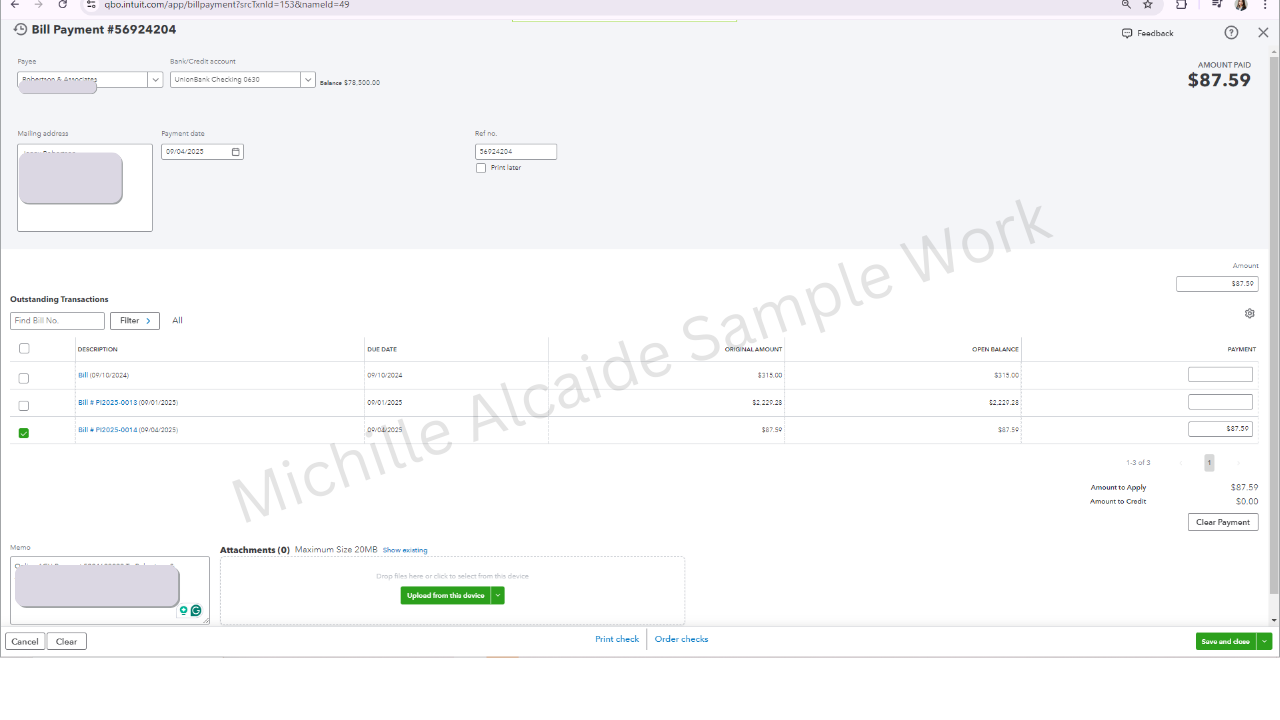Screen dimensions: 1280x720
Task: Open the payment date calendar picker
Action: [236, 152]
